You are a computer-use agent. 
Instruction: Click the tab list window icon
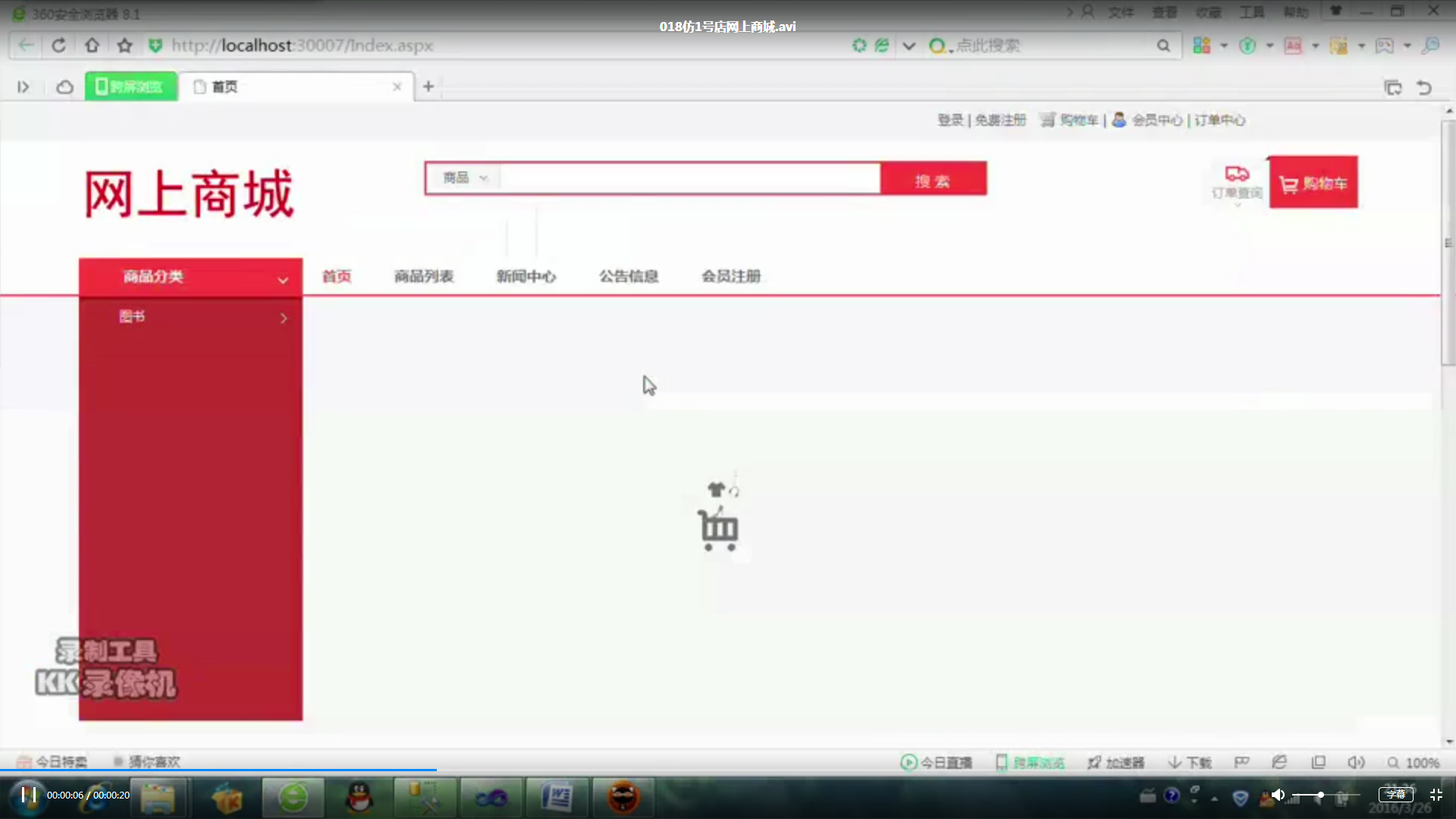click(1393, 88)
